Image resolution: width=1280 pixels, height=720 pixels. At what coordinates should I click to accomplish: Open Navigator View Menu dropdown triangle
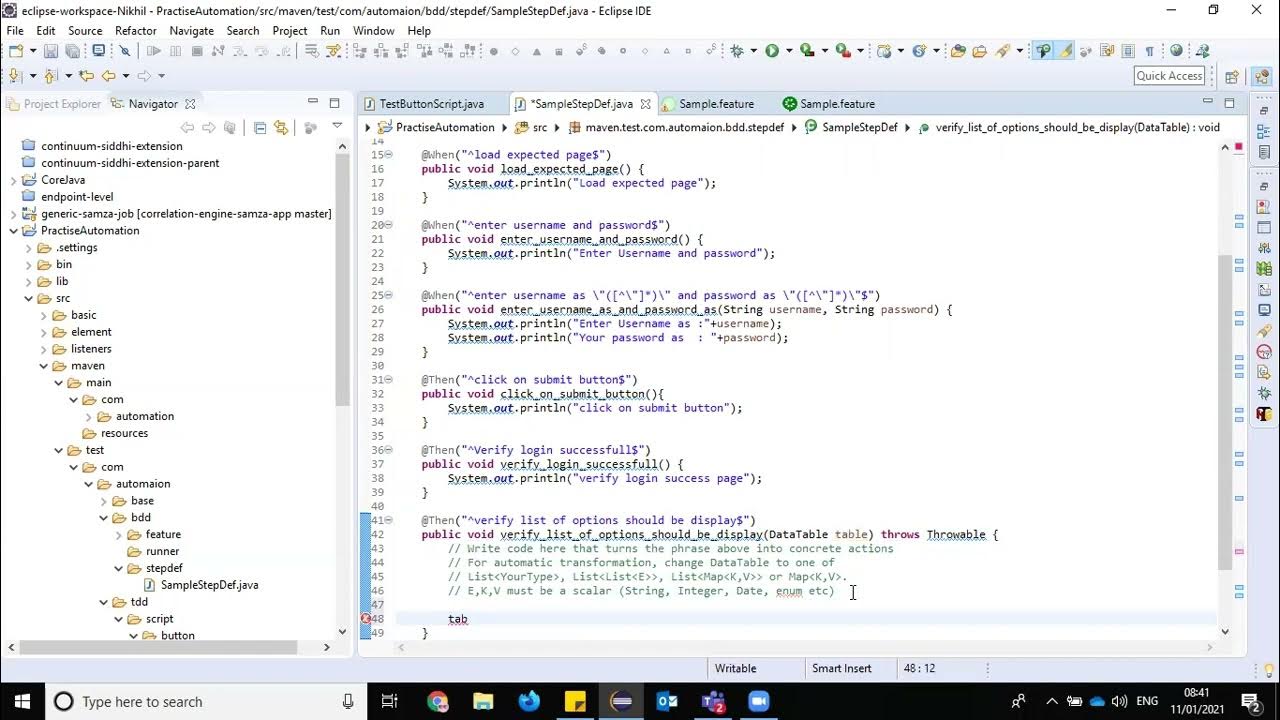click(337, 125)
